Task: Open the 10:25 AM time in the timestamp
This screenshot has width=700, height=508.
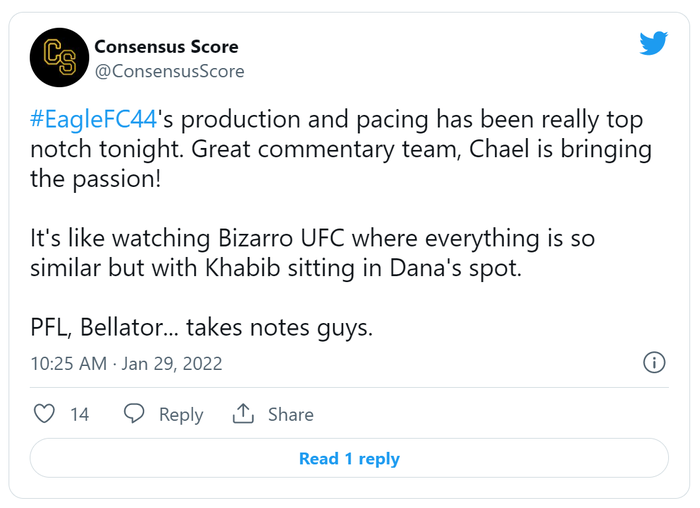Action: (69, 364)
